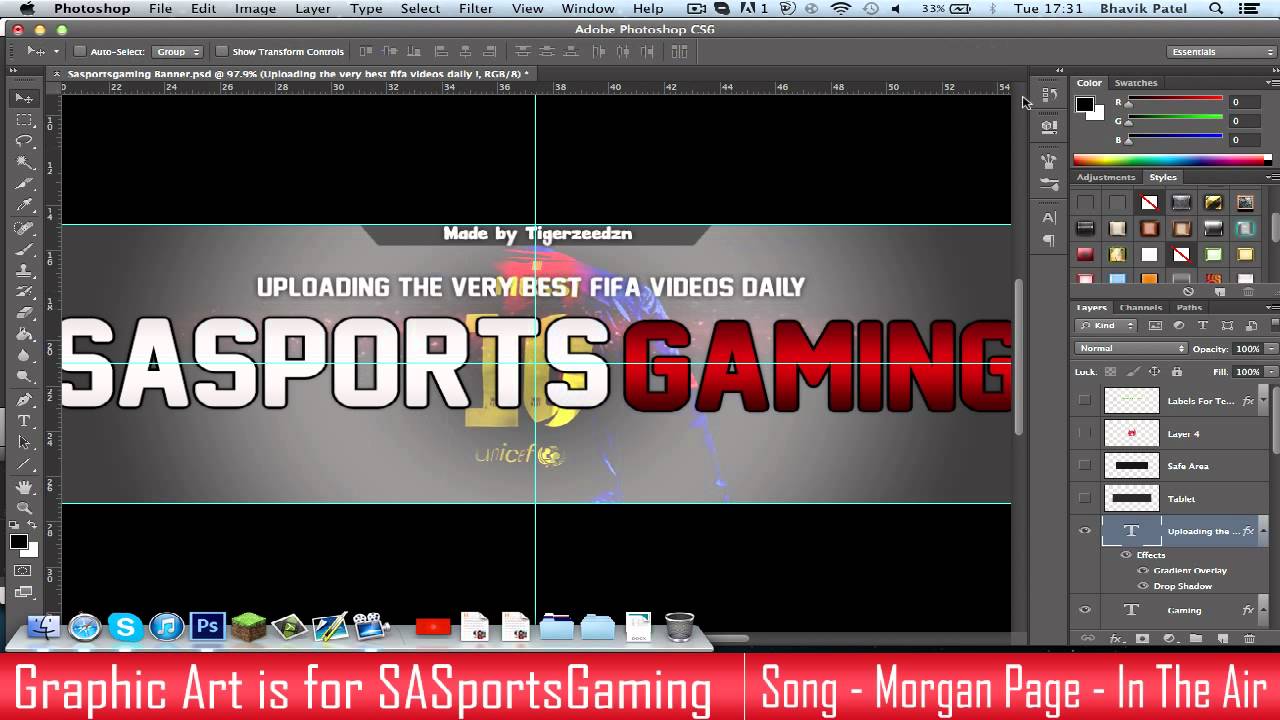The image size is (1280, 720).
Task: Click the lock position icon
Action: 1152,372
